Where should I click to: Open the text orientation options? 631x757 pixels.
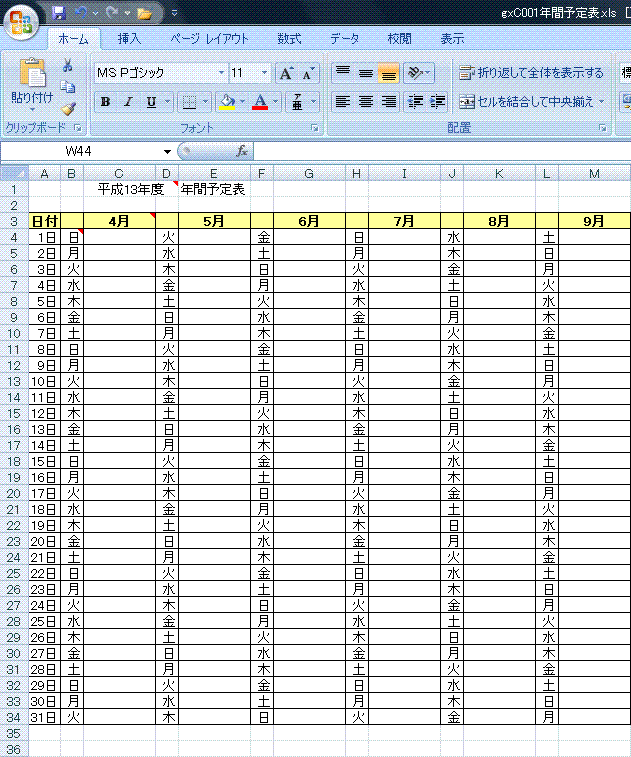tap(418, 72)
